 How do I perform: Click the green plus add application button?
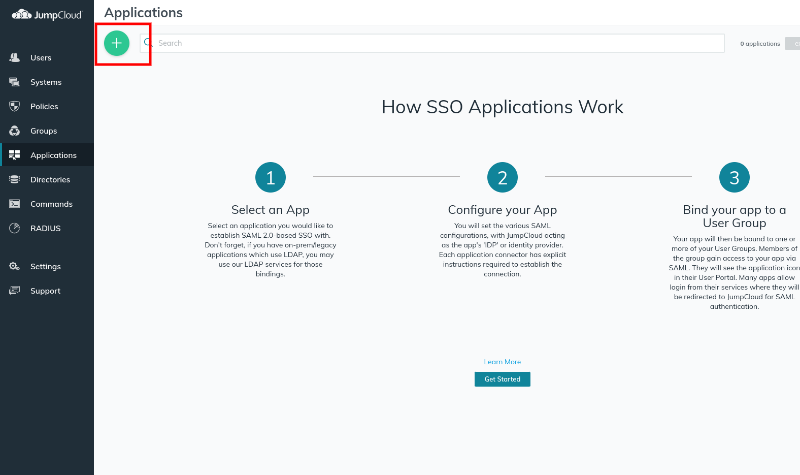(117, 43)
